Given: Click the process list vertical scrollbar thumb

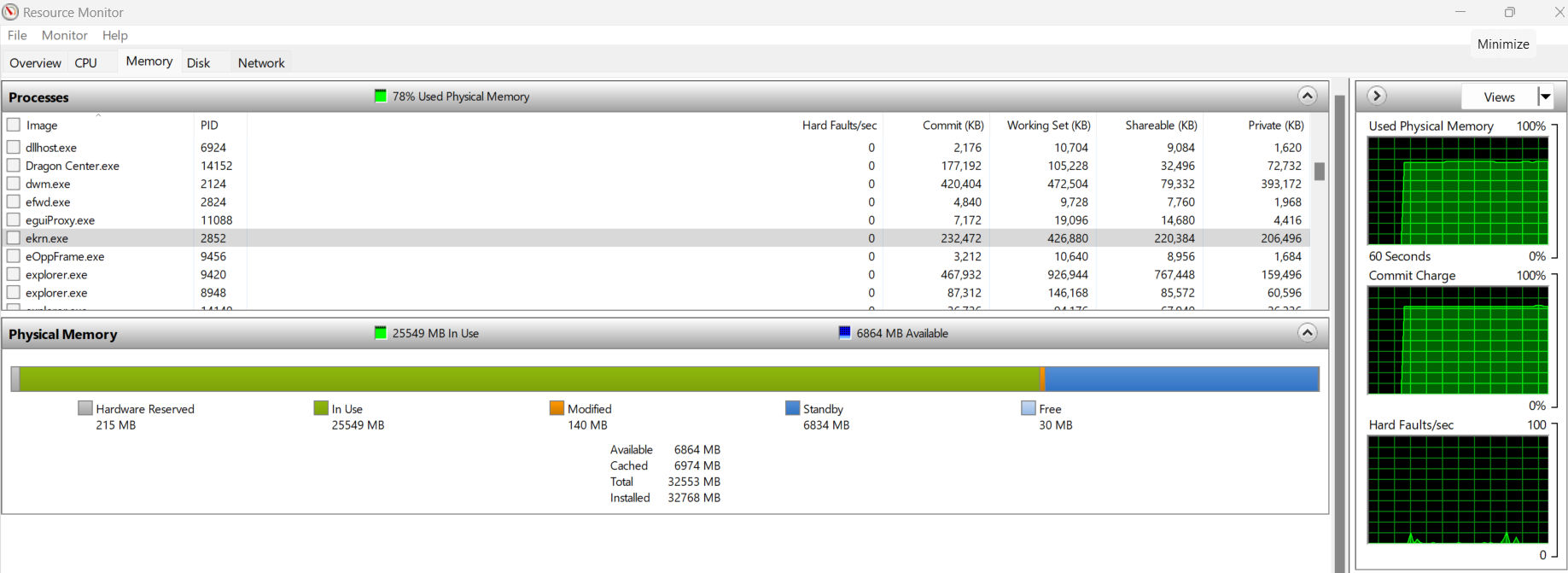Looking at the screenshot, I should 1319,172.
